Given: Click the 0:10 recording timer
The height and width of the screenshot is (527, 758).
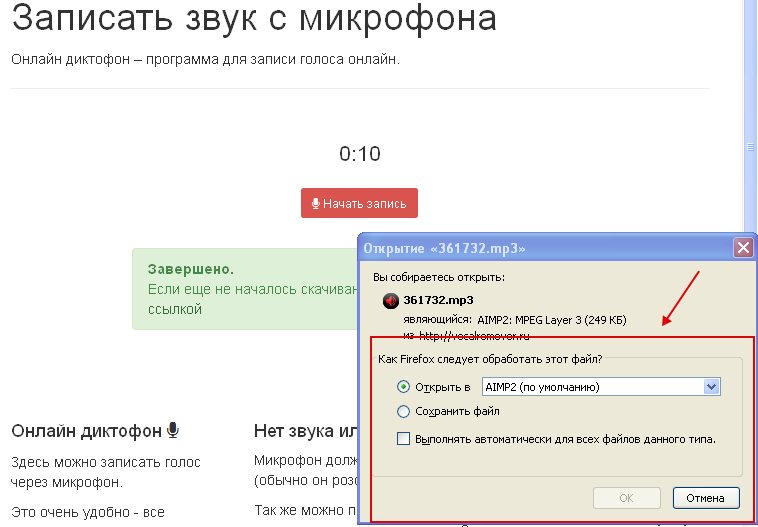Looking at the screenshot, I should (360, 154).
